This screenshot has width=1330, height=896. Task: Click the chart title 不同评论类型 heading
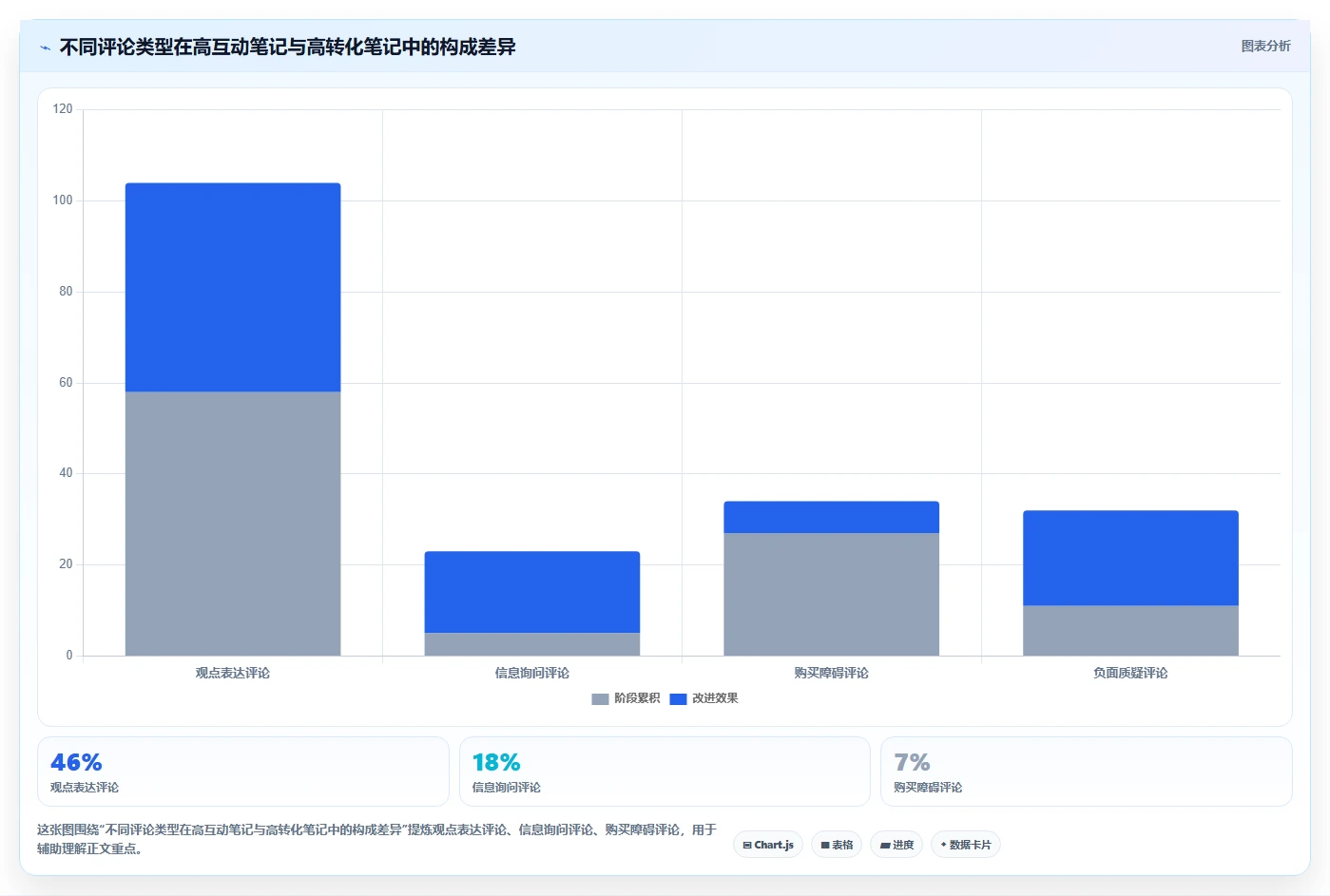[287, 47]
